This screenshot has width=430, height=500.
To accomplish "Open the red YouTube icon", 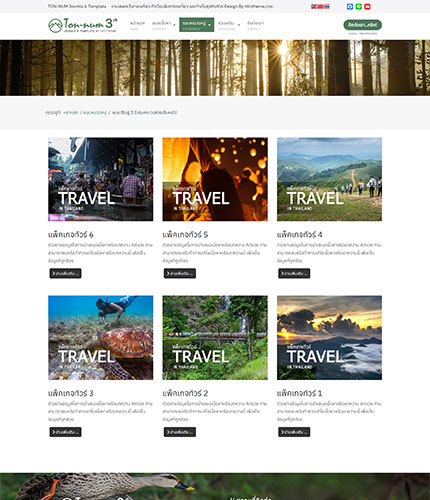I will (367, 7).
